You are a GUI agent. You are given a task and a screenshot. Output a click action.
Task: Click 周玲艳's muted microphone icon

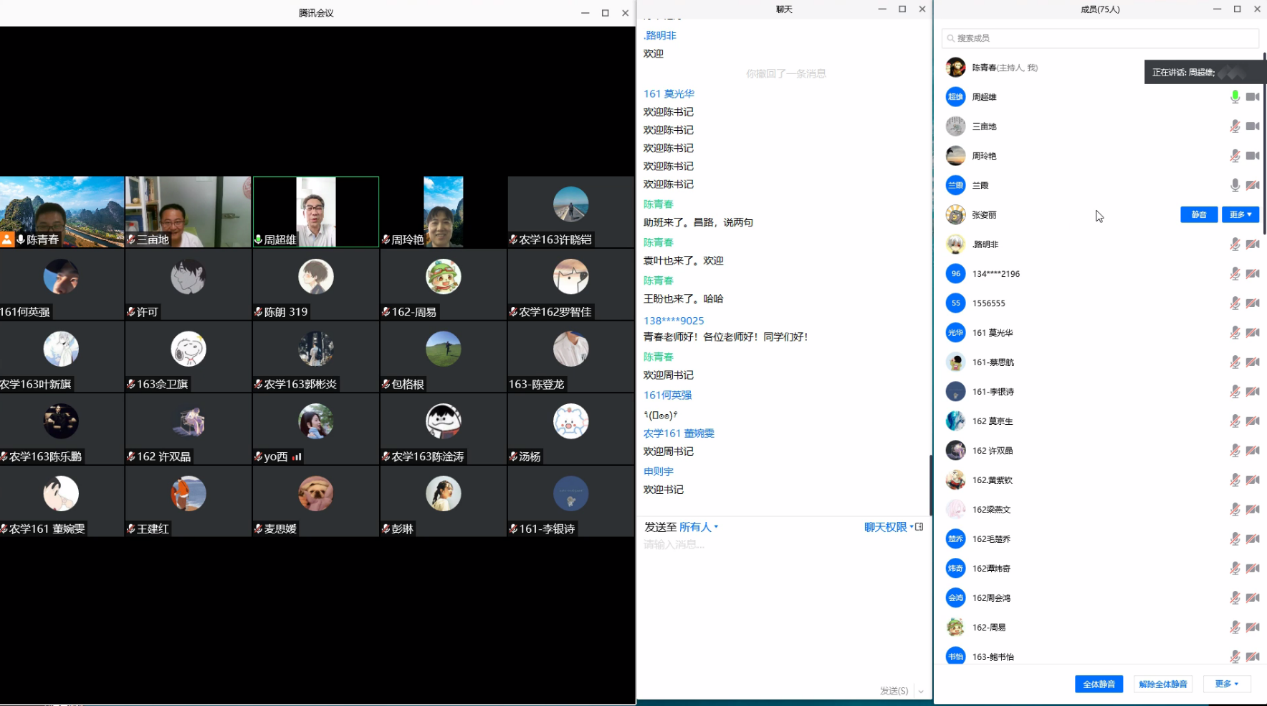[1235, 156]
